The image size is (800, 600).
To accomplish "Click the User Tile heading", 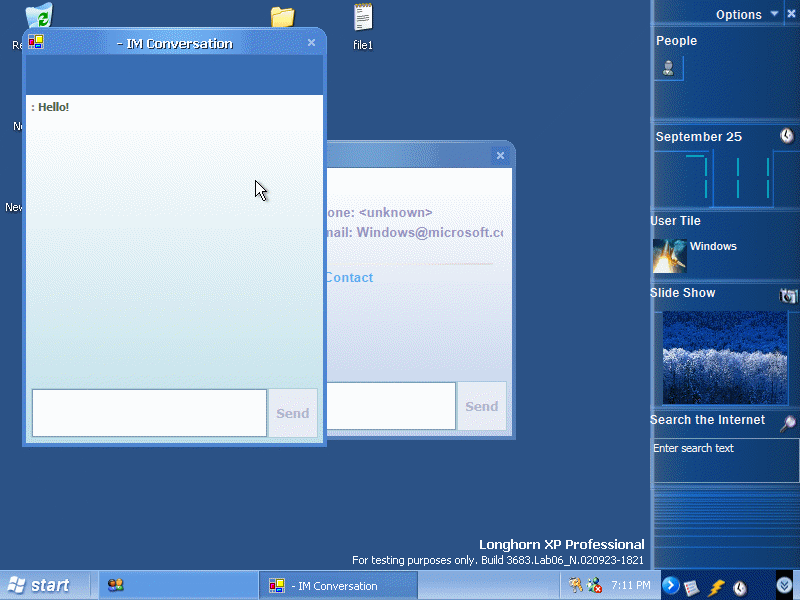I will (x=675, y=221).
